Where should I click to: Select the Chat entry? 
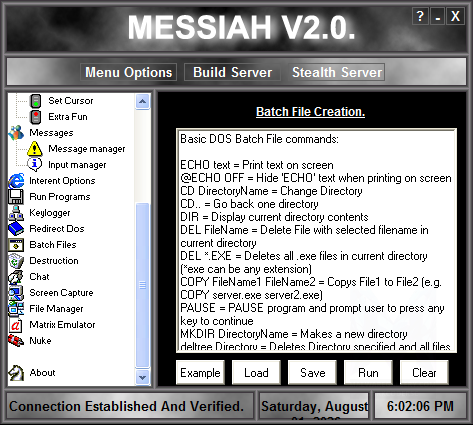click(39, 277)
